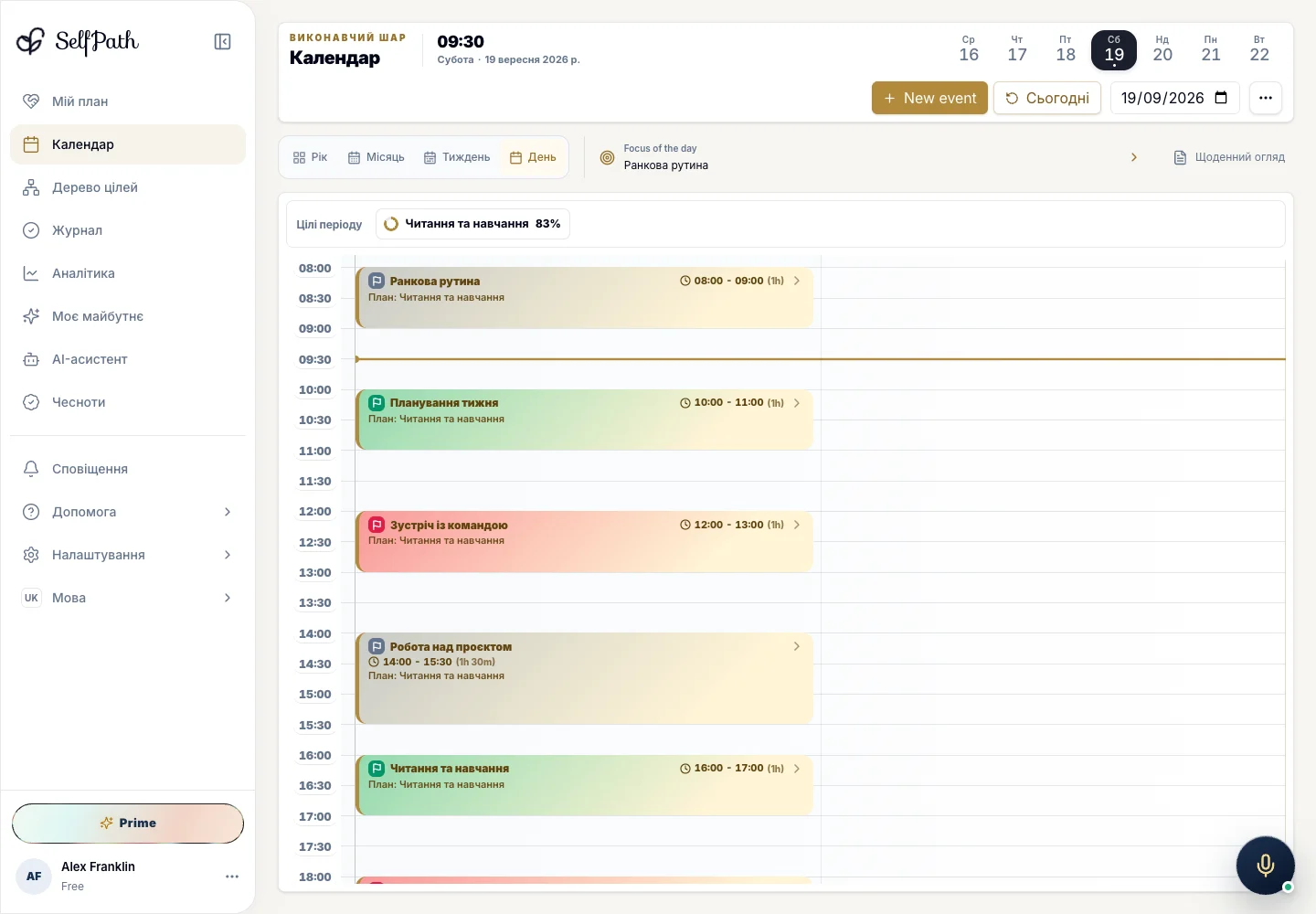
Task: Click calendar picker icon in date field
Action: pos(1221,98)
